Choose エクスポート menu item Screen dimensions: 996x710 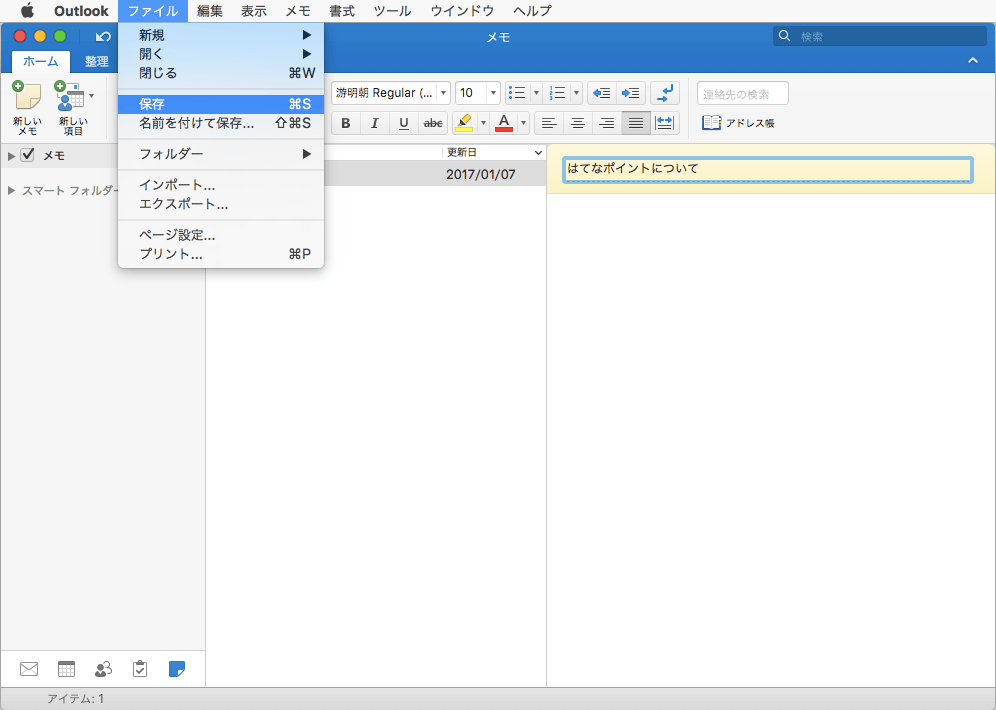tap(221, 204)
